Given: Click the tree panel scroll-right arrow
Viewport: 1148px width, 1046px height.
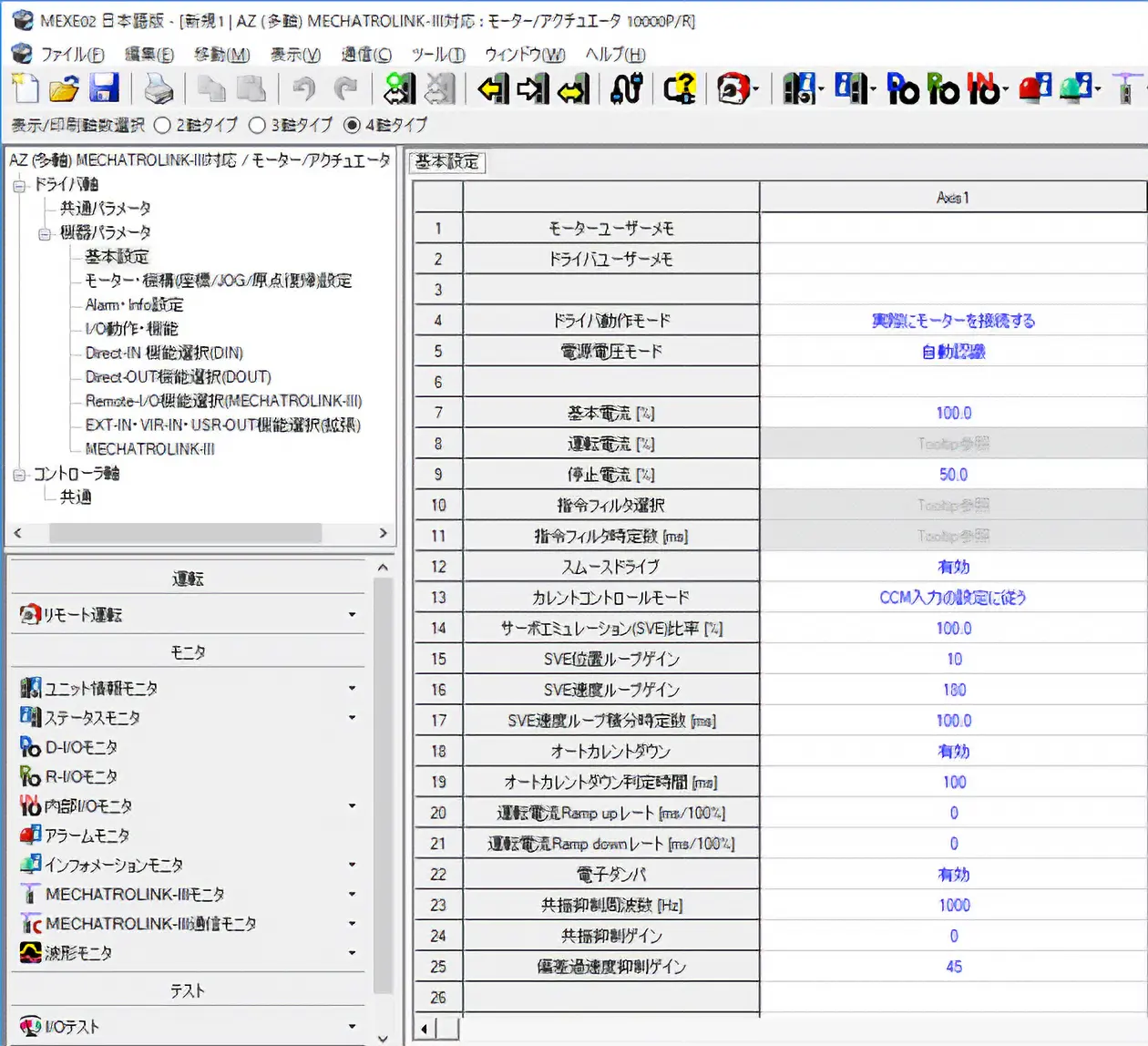Looking at the screenshot, I should point(383,533).
